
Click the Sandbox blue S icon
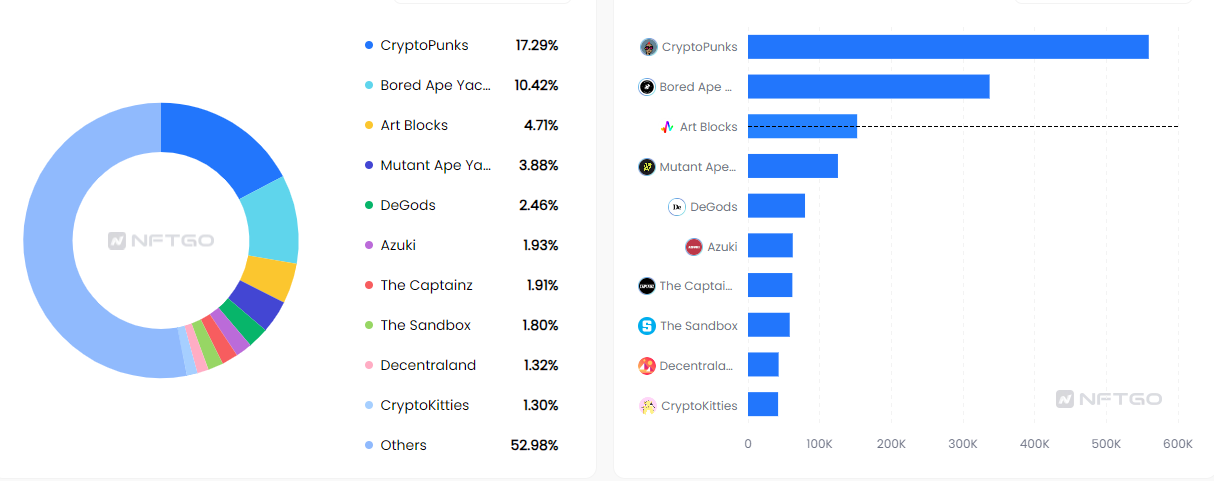[647, 326]
